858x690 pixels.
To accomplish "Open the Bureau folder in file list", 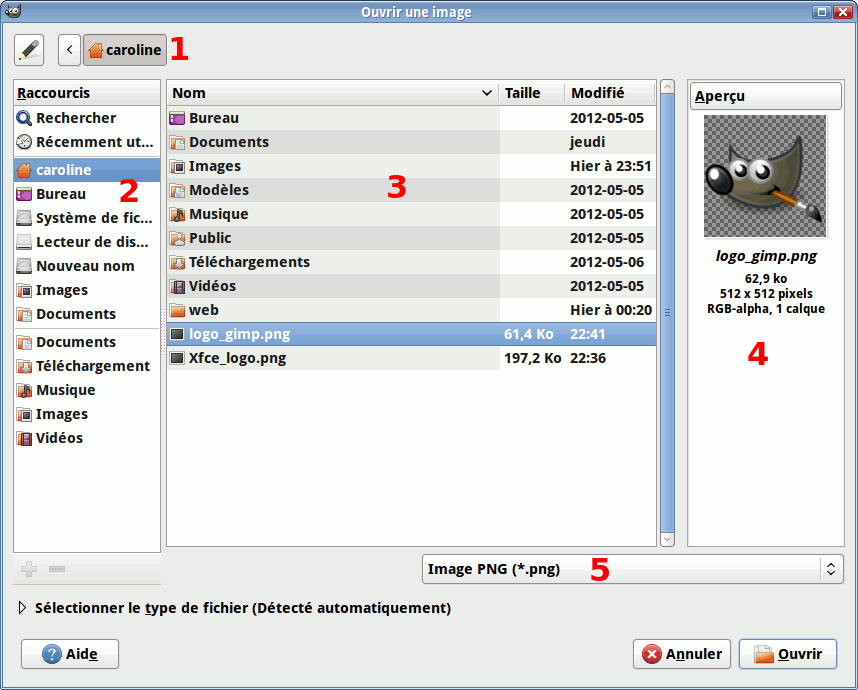I will pos(214,118).
